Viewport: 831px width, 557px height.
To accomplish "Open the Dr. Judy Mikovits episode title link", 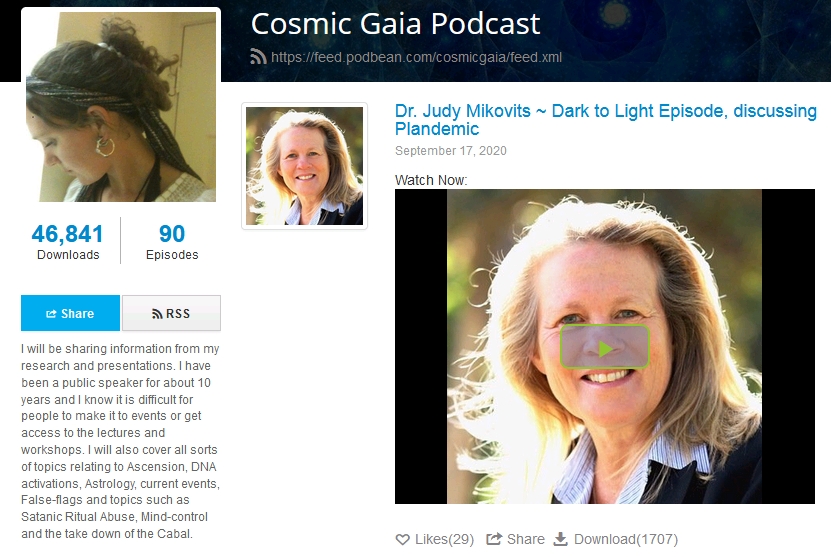I will click(606, 120).
